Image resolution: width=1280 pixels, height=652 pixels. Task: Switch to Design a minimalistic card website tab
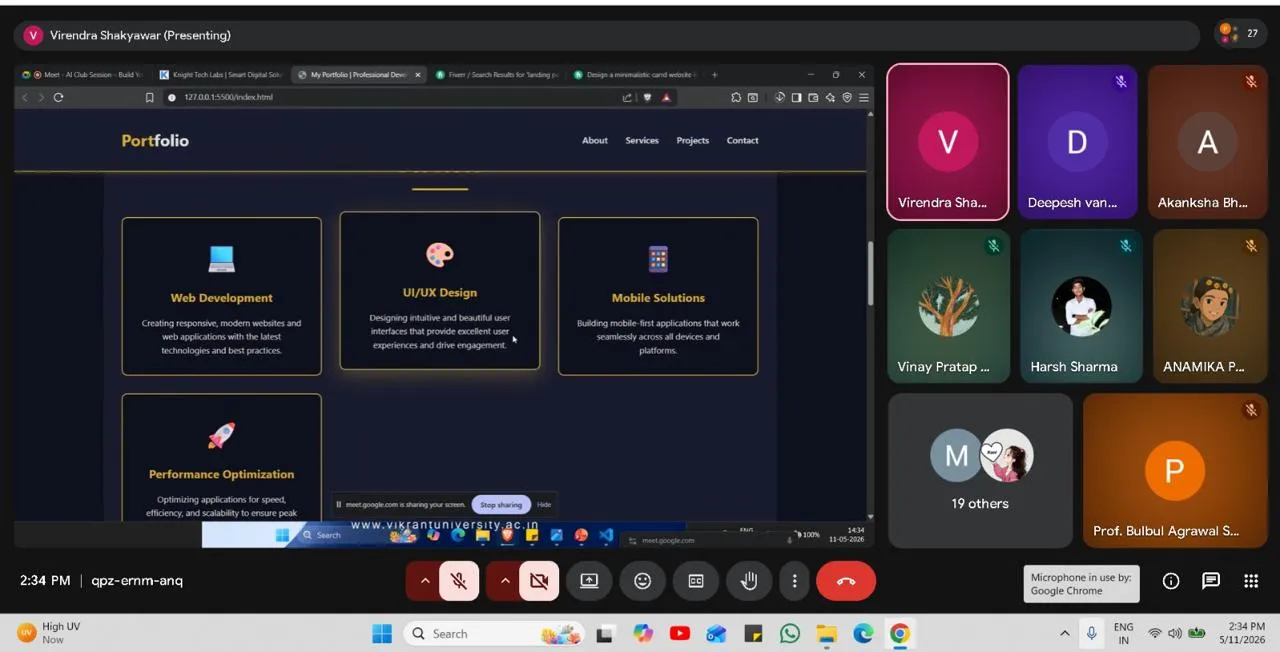pyautogui.click(x=635, y=75)
